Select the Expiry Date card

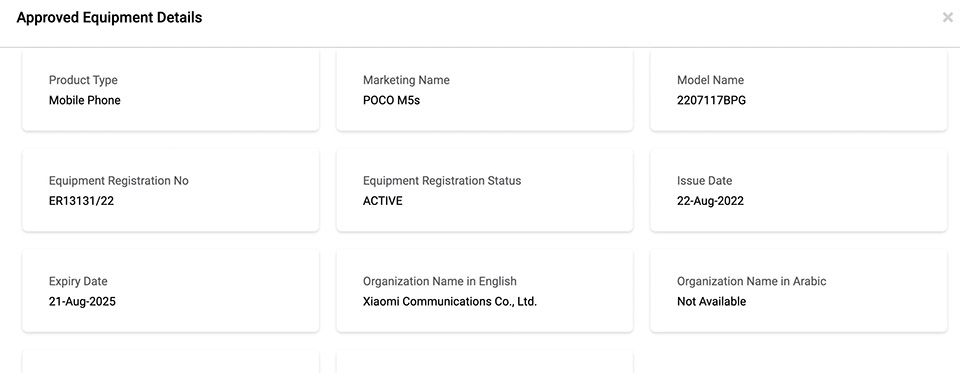tap(171, 291)
